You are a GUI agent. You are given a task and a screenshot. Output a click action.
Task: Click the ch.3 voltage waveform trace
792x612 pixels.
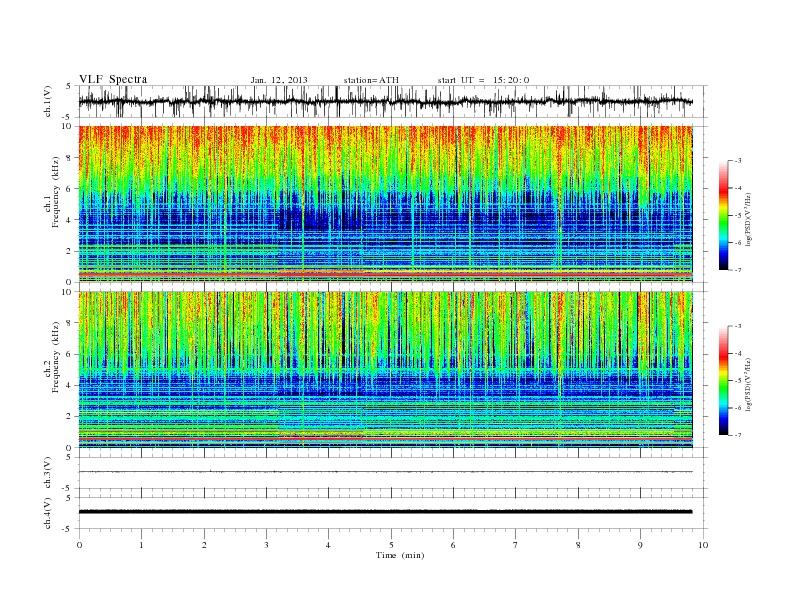click(x=385, y=472)
